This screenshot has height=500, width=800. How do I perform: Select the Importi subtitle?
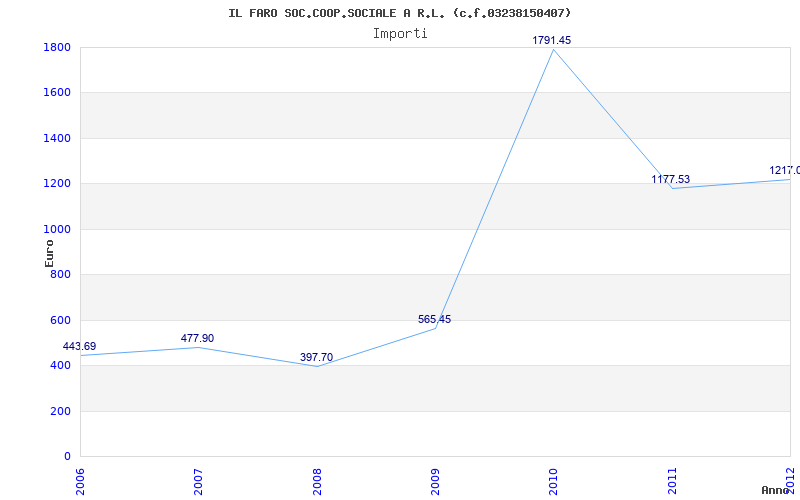coord(400,34)
